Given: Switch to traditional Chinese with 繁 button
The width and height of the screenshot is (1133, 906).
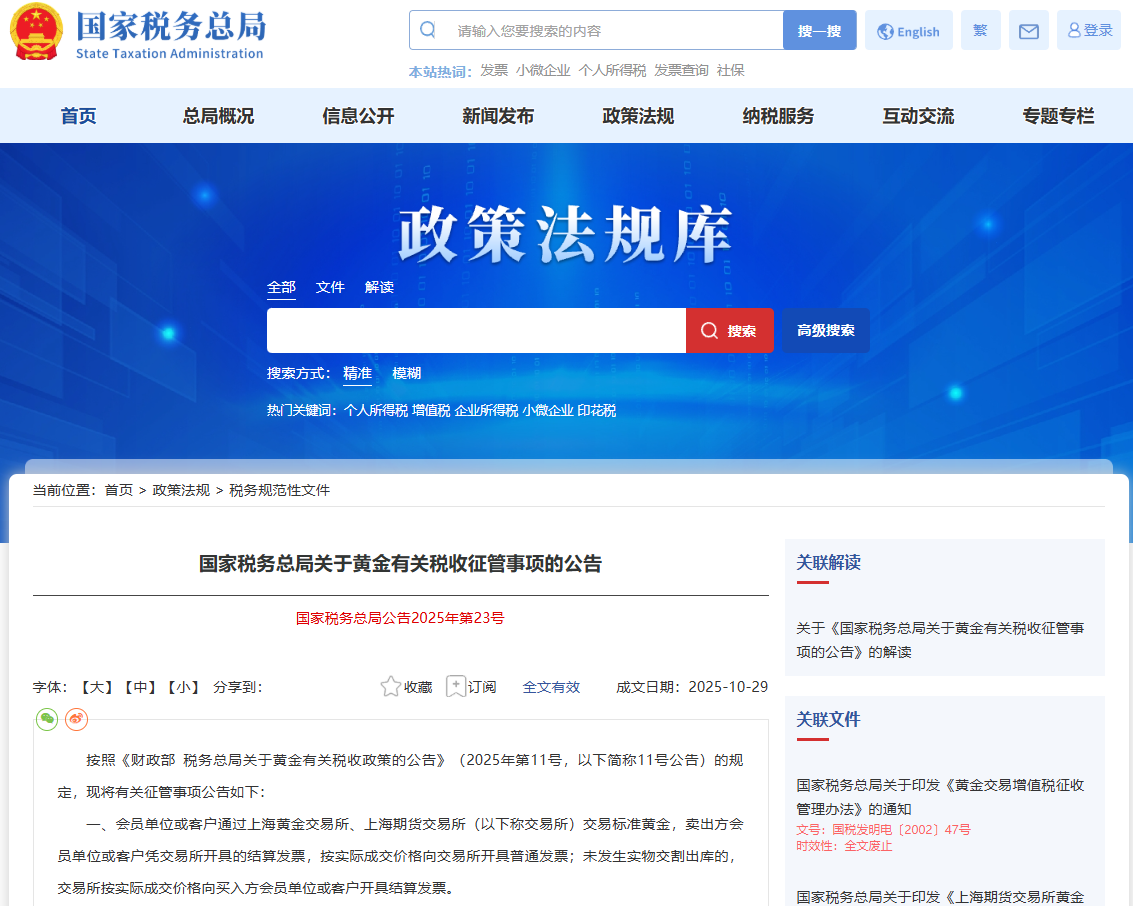Looking at the screenshot, I should 980,31.
